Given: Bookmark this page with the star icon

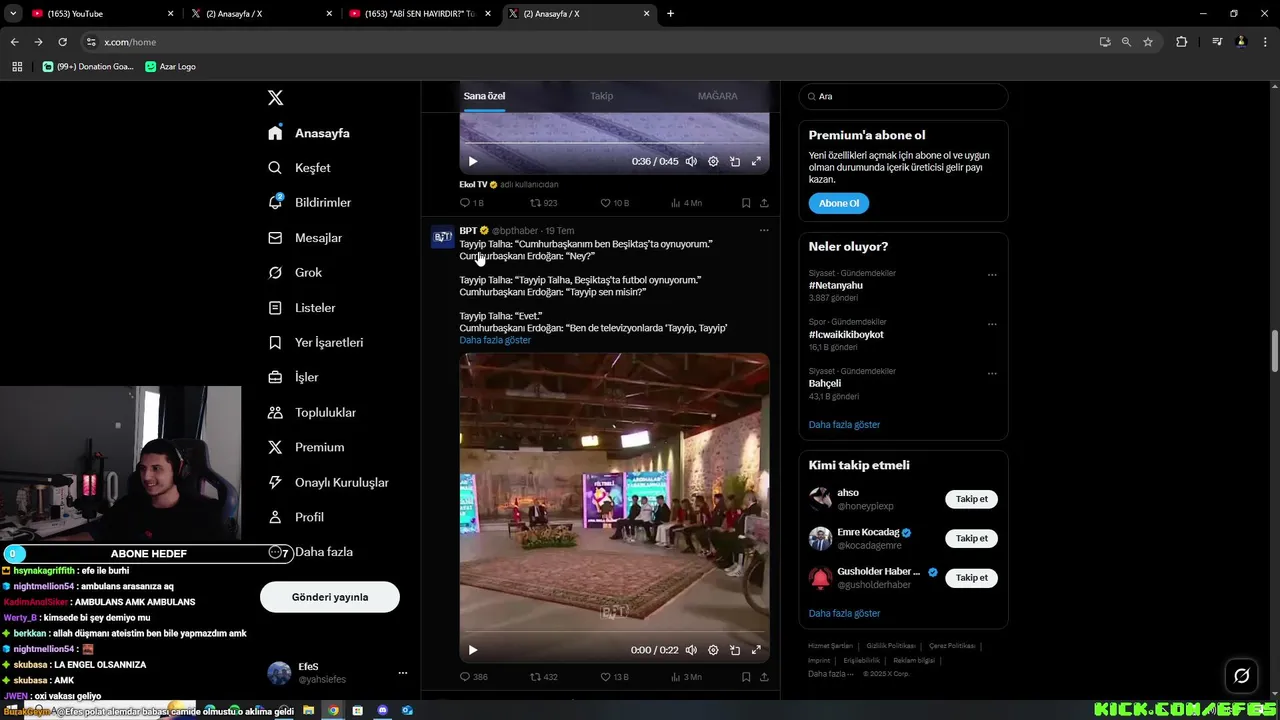Looking at the screenshot, I should pyautogui.click(x=1148, y=42).
